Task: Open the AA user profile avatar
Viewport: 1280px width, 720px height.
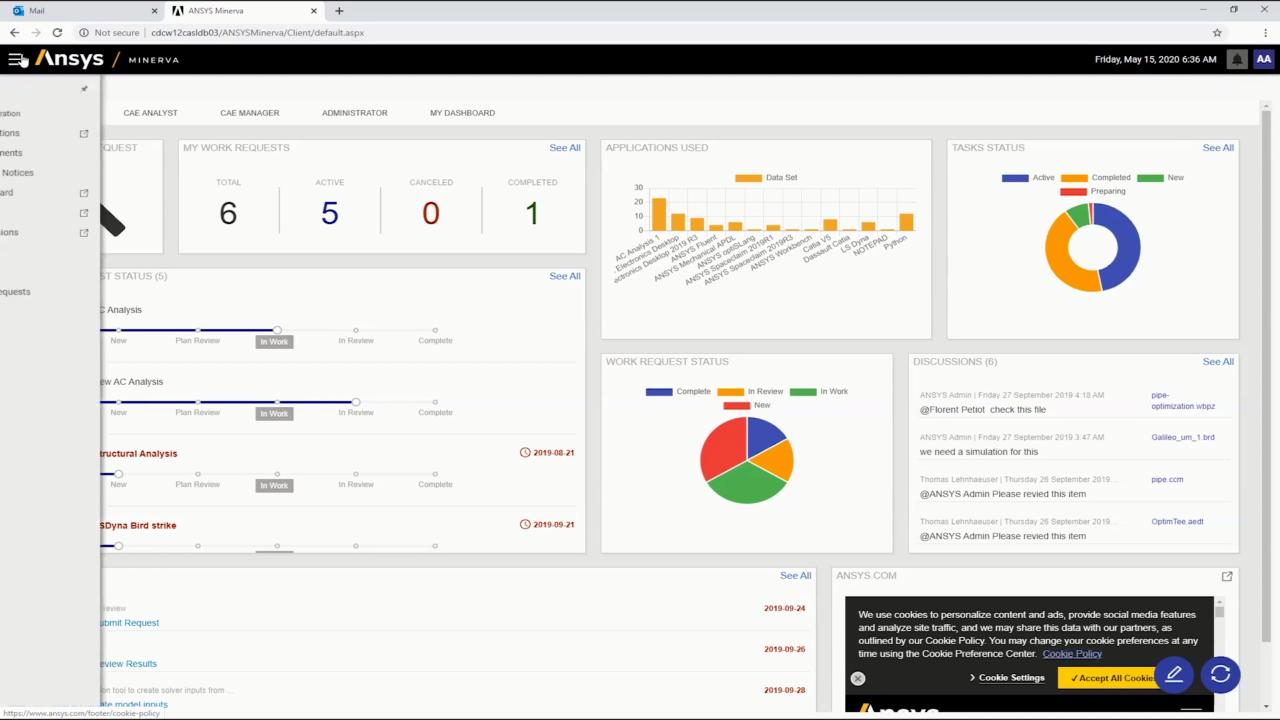Action: pos(1264,60)
